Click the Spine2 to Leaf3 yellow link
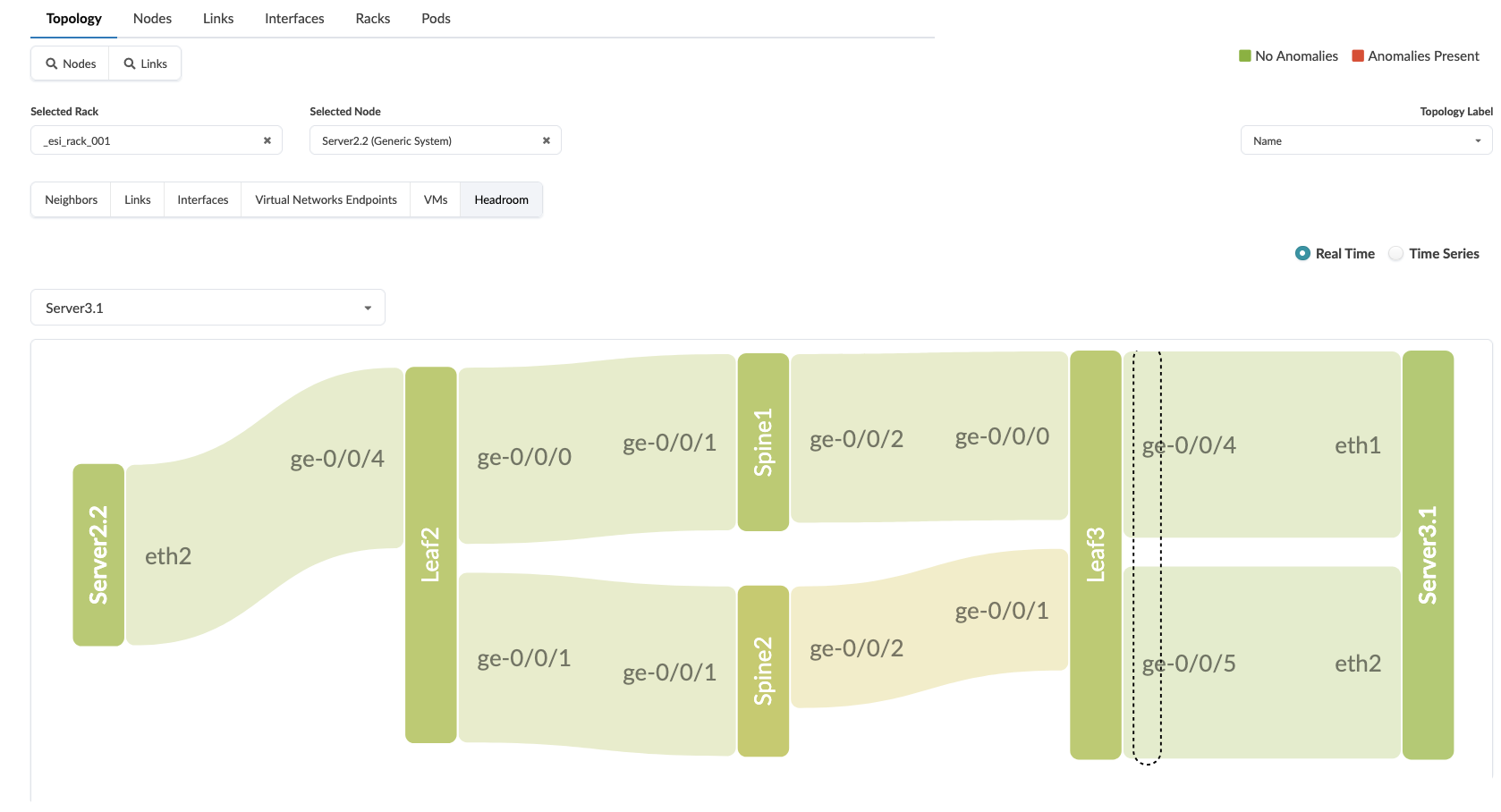 [930, 630]
